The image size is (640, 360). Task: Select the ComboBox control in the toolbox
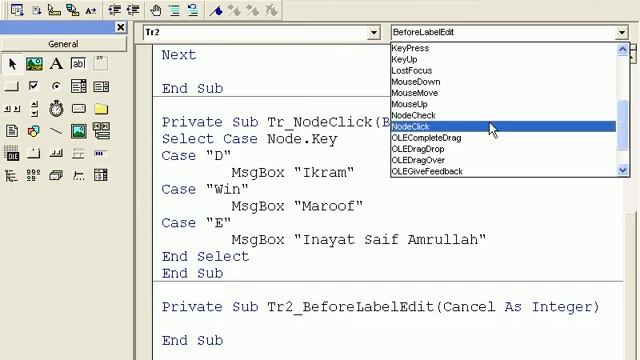pyautogui.click(x=78, y=86)
